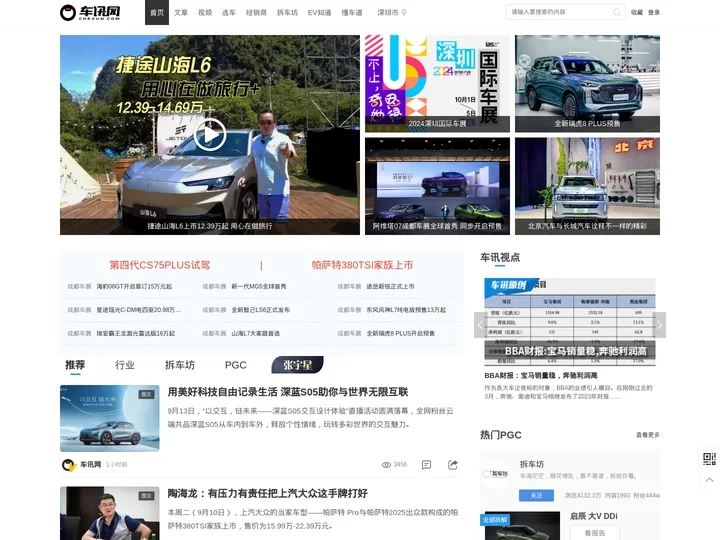Screen dimensions: 720x540
Task: Open the 北京汽车与长城汽车 image
Action: pos(587,186)
